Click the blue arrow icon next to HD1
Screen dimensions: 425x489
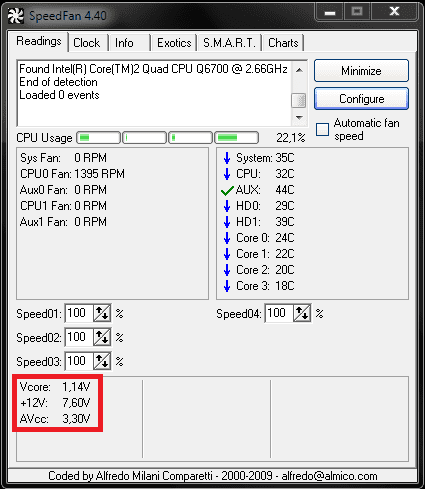(227, 222)
